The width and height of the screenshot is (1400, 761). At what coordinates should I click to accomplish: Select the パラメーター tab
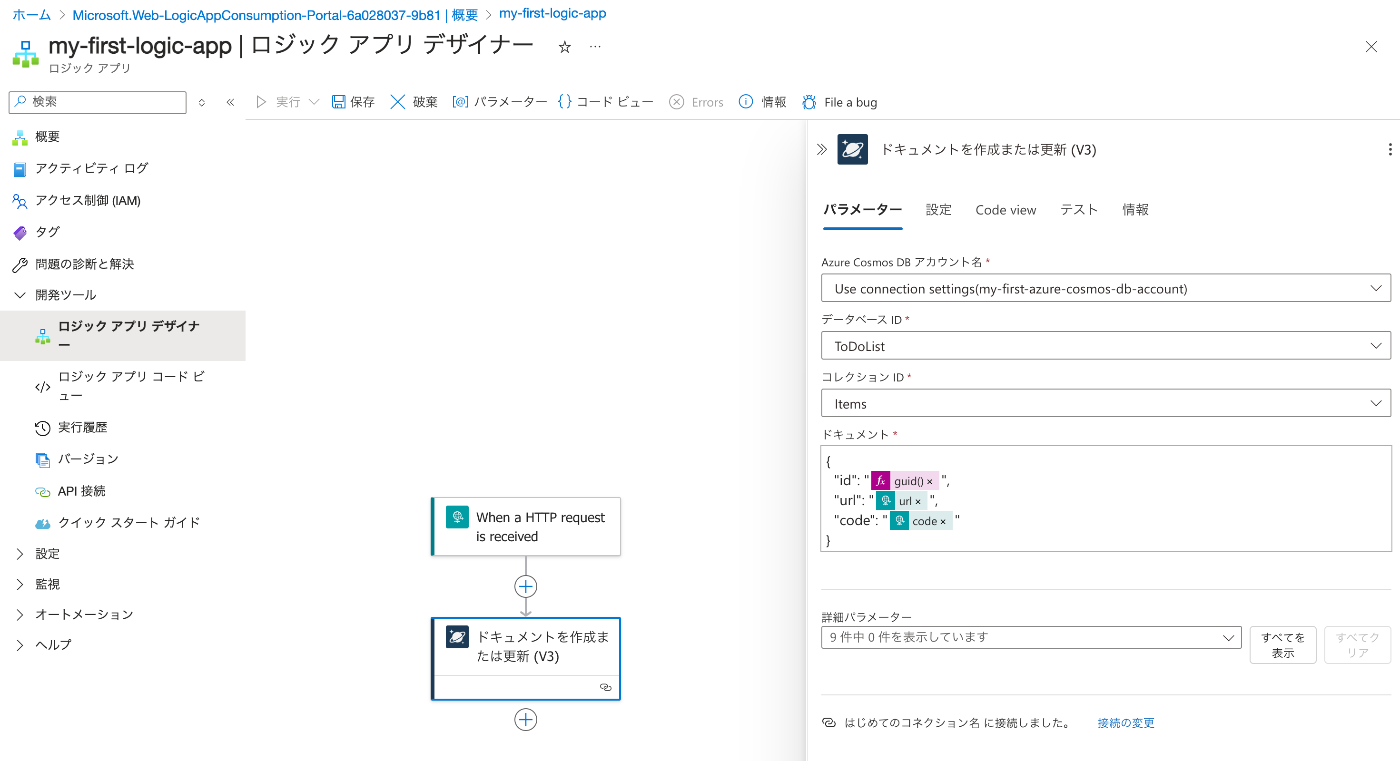862,210
